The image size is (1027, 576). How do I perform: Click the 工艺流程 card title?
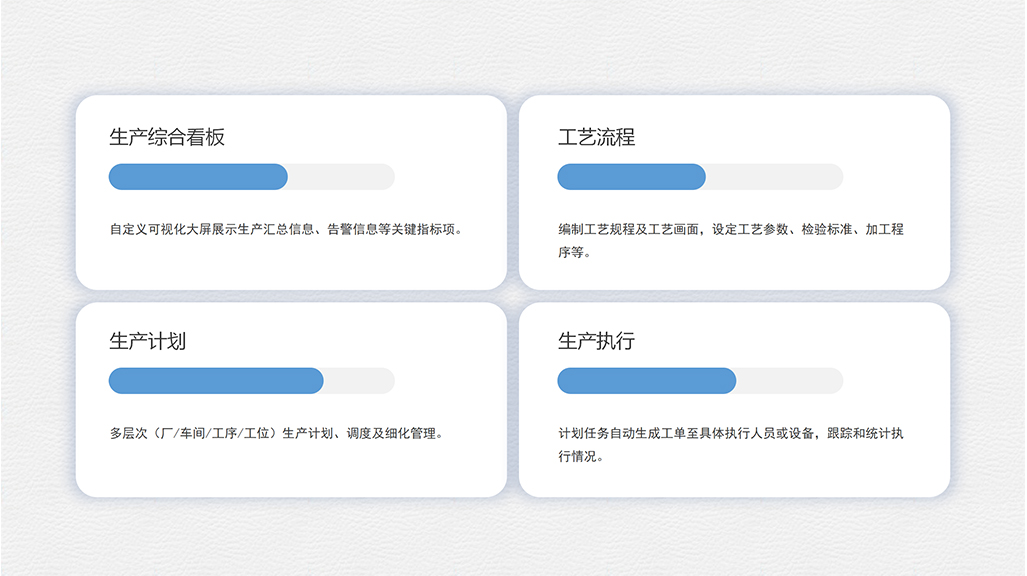596,137
